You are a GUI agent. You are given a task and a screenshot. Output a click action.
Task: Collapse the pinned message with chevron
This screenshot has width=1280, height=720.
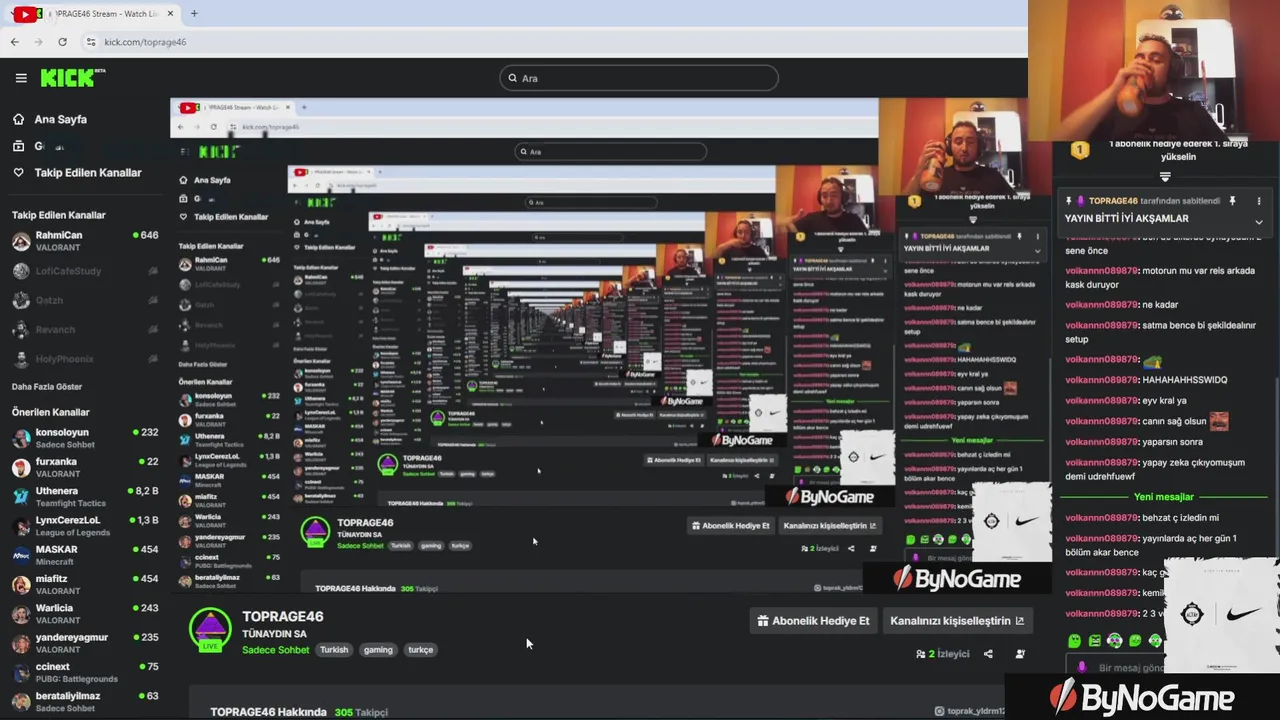pyautogui.click(x=1259, y=222)
